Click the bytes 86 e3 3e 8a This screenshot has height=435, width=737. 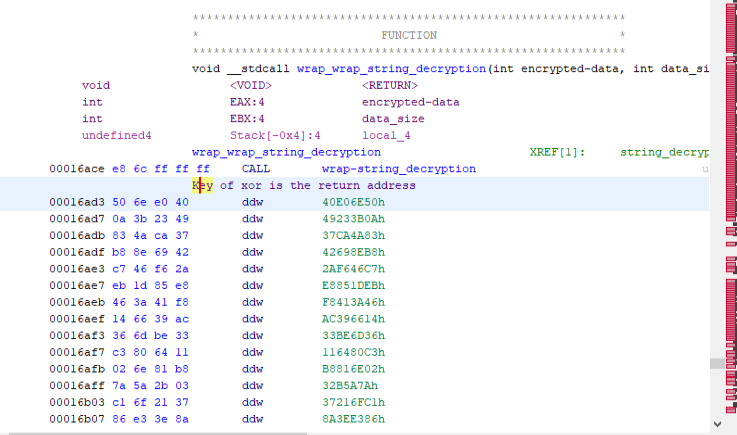150,419
